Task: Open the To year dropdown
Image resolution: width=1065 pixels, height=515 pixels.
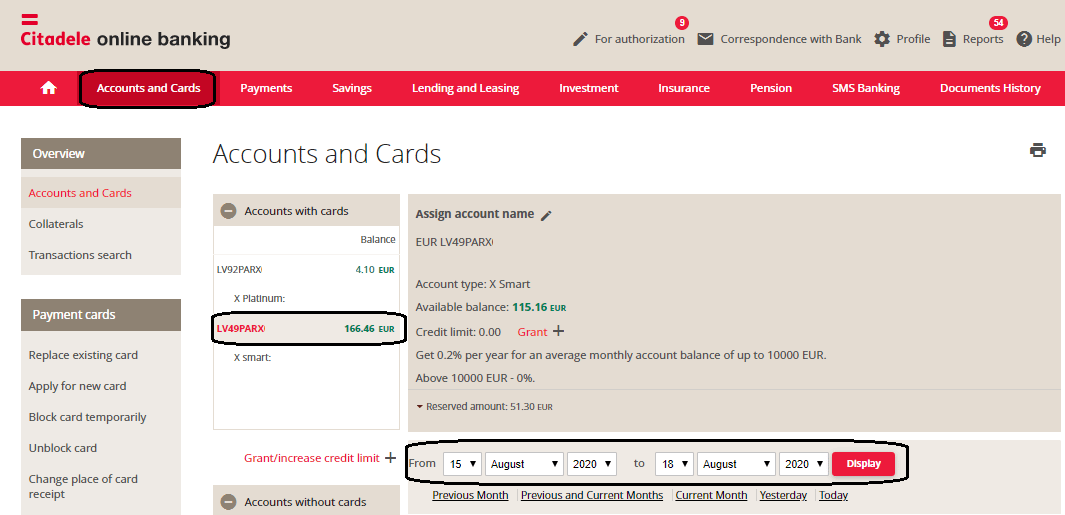Action: pos(804,464)
